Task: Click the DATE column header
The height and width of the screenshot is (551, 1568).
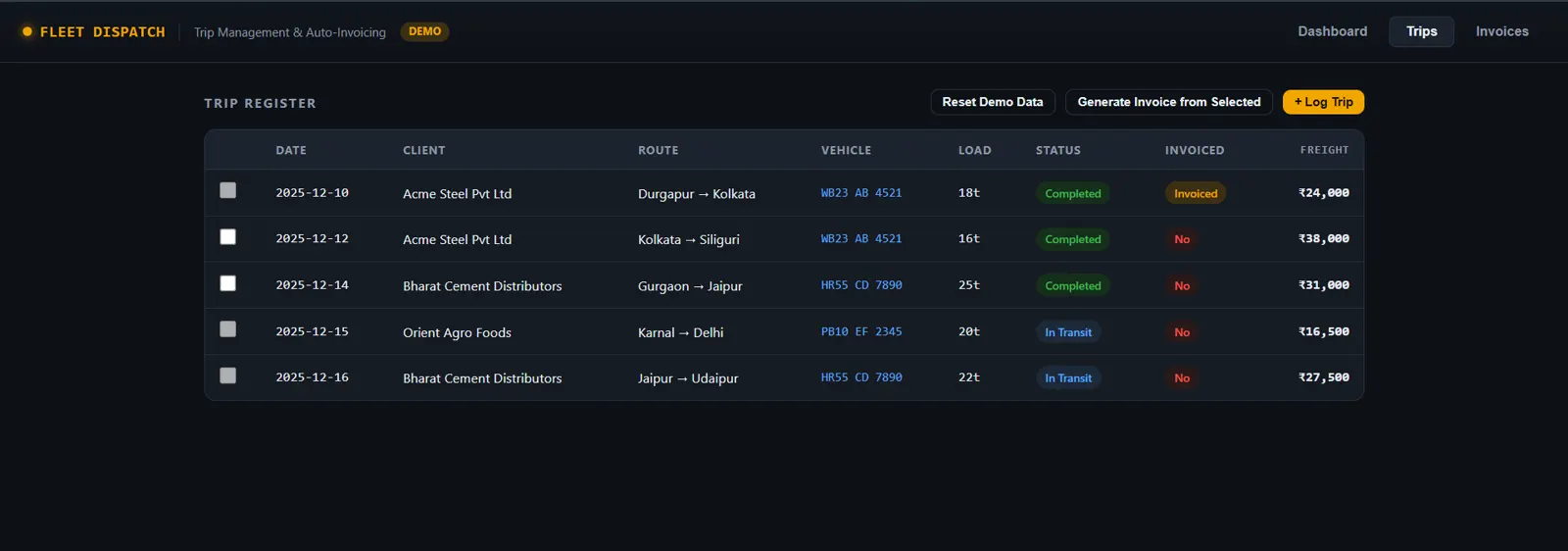Action: tap(291, 150)
